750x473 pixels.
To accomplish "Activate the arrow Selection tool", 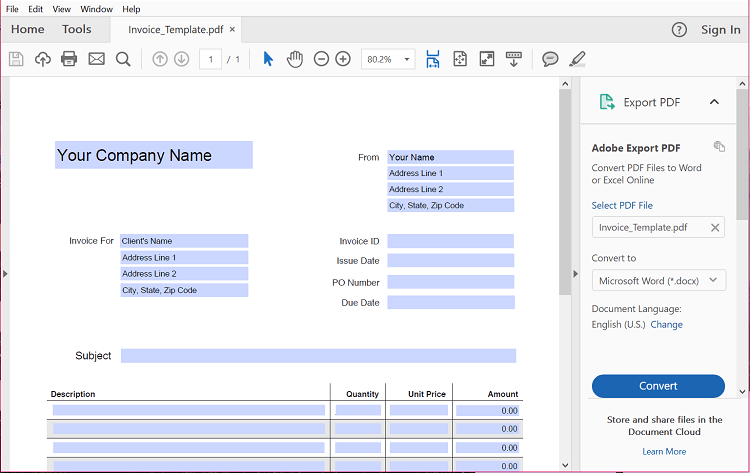I will [x=267, y=59].
